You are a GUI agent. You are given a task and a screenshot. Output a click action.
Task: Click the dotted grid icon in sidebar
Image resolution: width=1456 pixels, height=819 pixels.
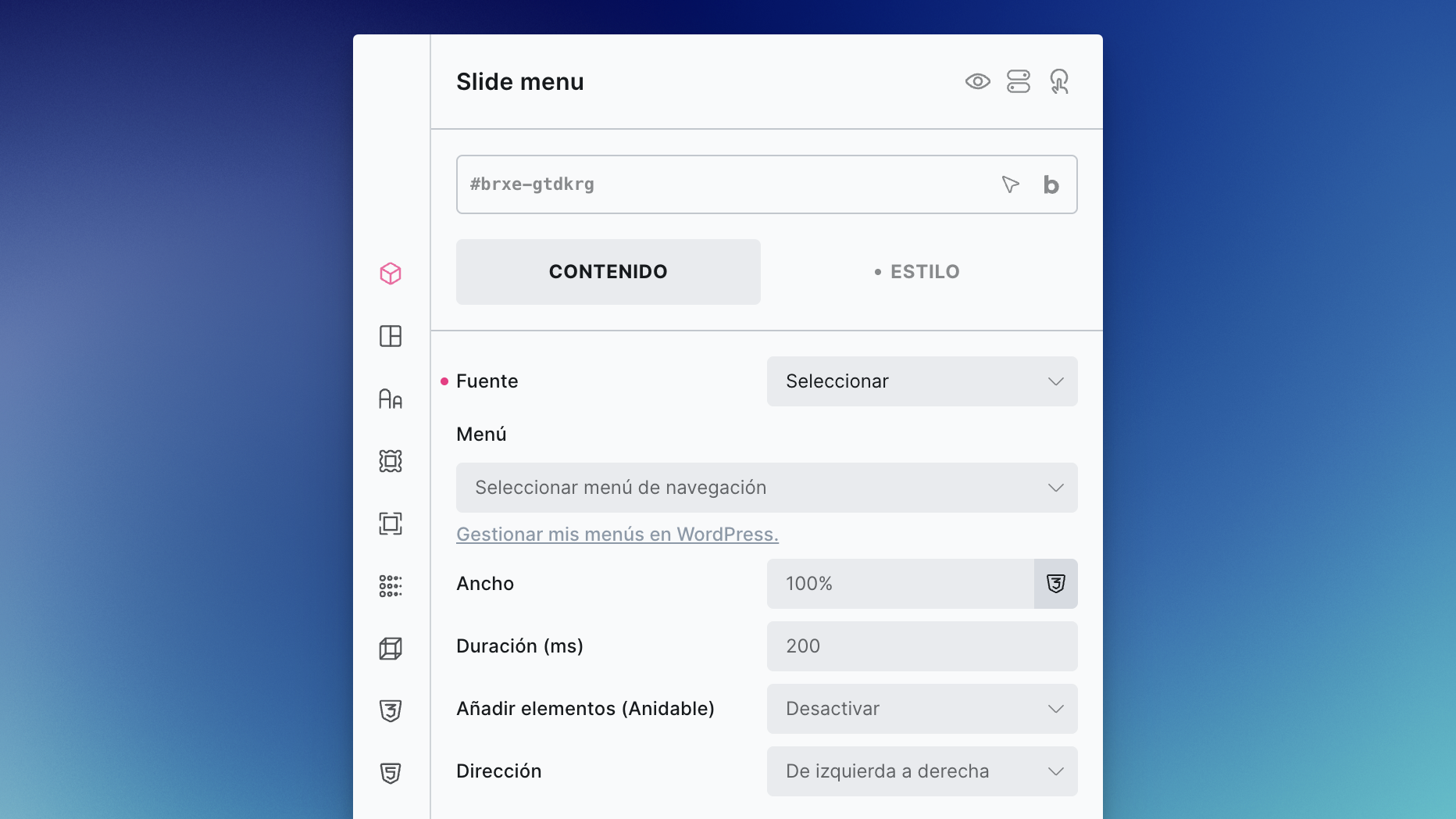point(391,586)
